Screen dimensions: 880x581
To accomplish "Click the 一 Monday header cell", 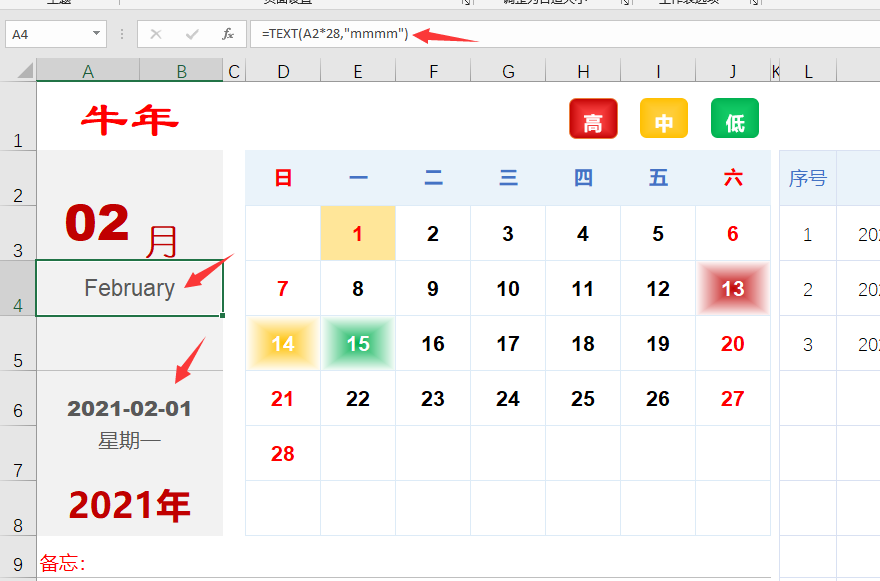I will [358, 178].
